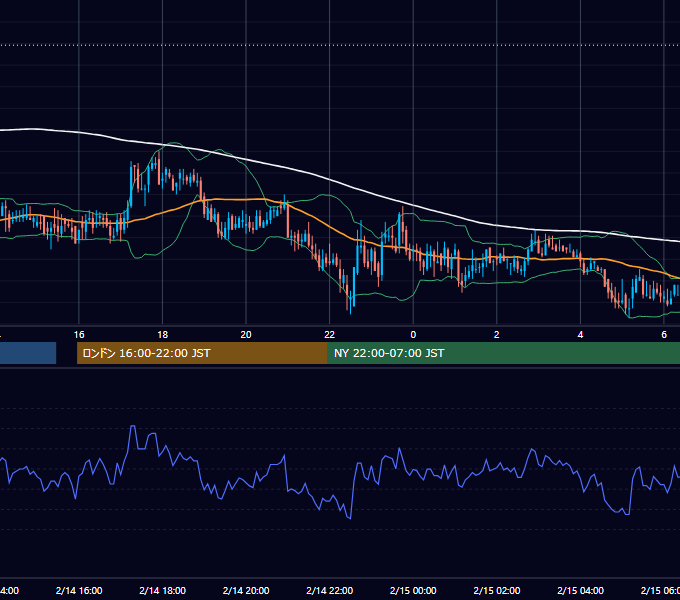Screen dimensions: 680x600
Task: Click the 4 hour label on price chart axis
Action: tap(580, 335)
